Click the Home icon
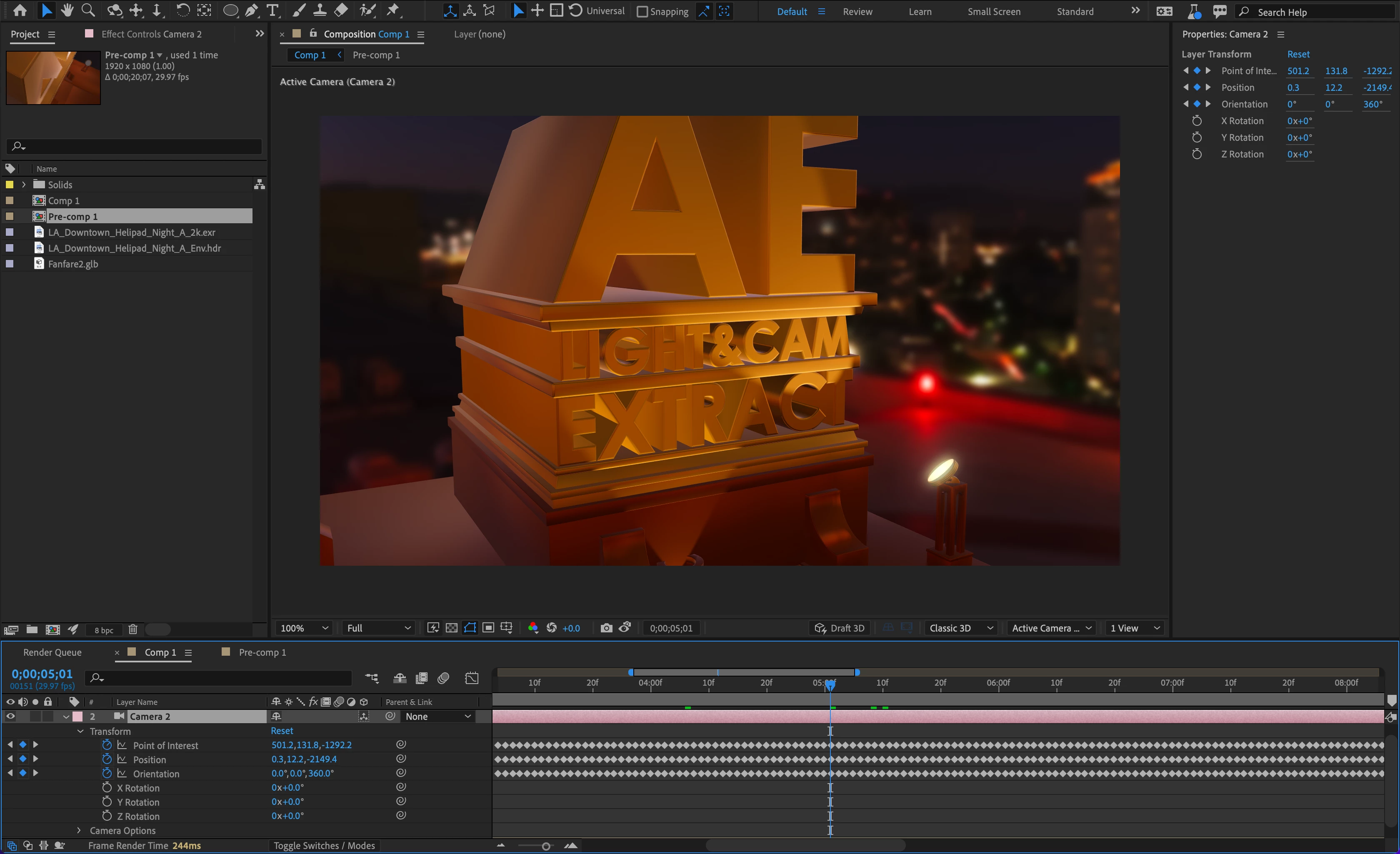 [20, 10]
